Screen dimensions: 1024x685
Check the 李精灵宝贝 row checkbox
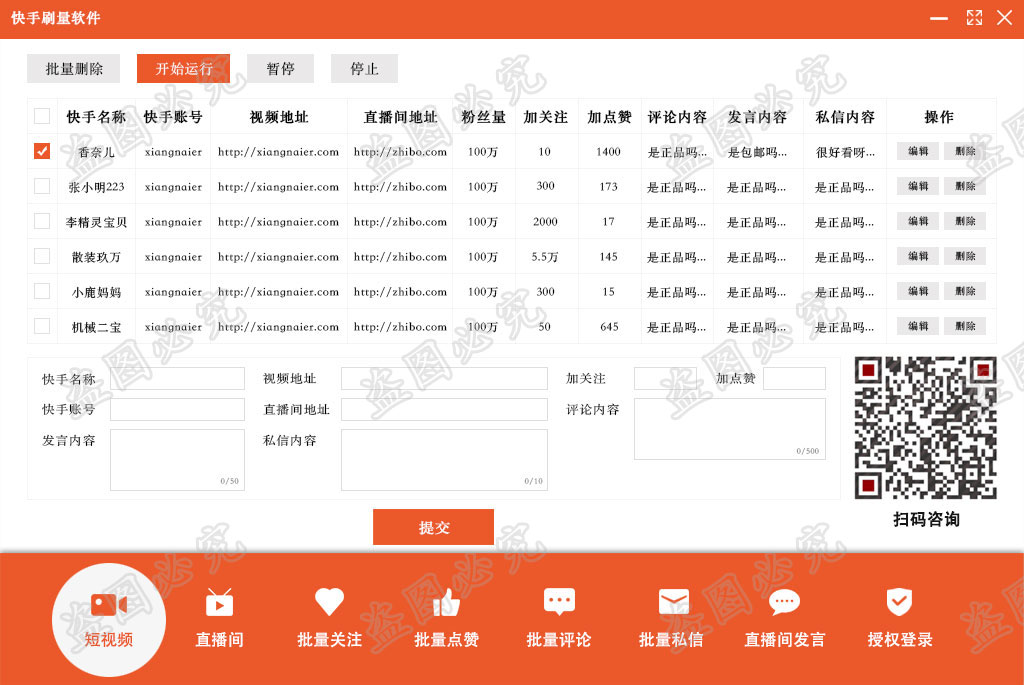pyautogui.click(x=42, y=221)
